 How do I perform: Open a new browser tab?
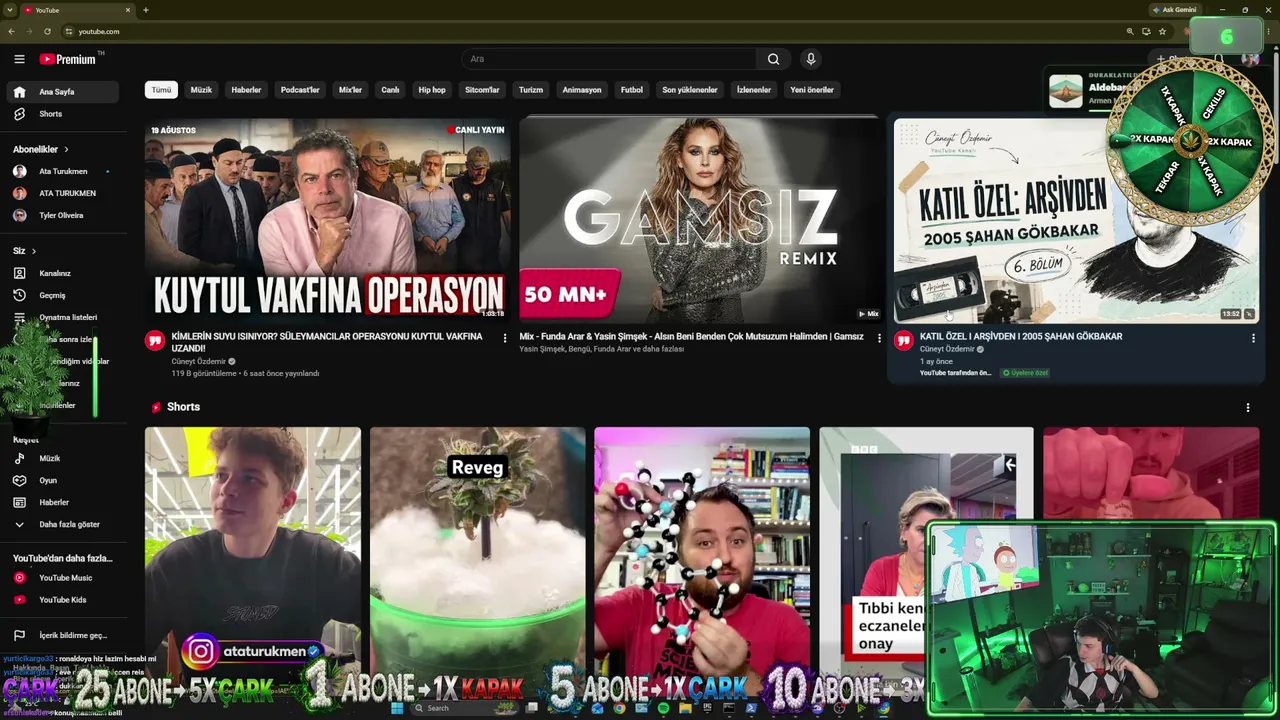pos(146,10)
